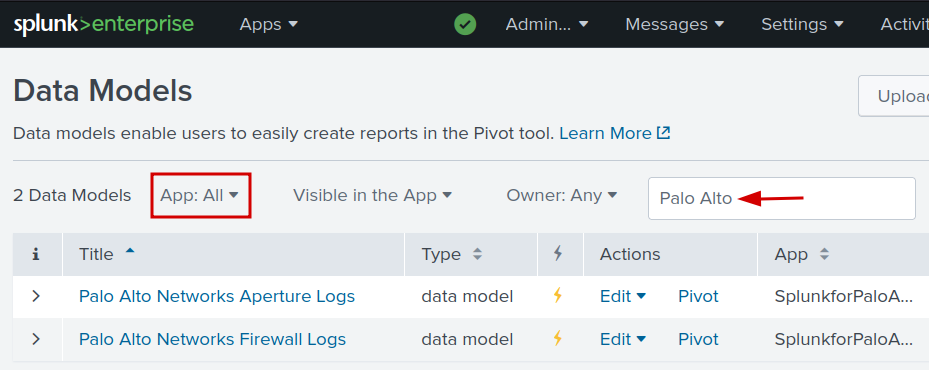Sort table by Type column

[x=452, y=254]
